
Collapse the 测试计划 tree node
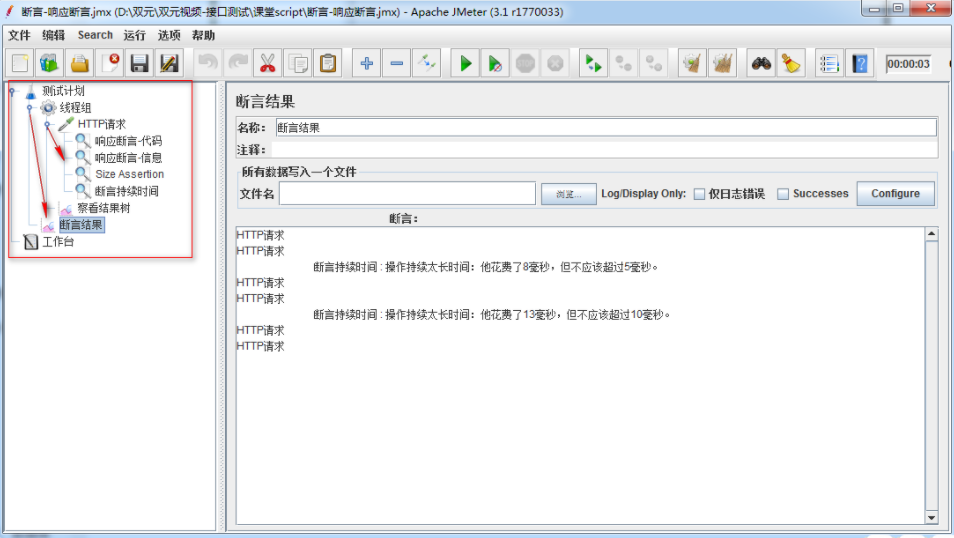pos(12,91)
